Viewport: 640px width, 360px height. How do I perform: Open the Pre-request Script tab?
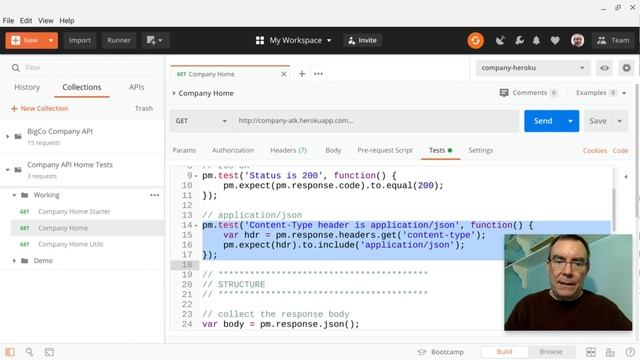385,150
